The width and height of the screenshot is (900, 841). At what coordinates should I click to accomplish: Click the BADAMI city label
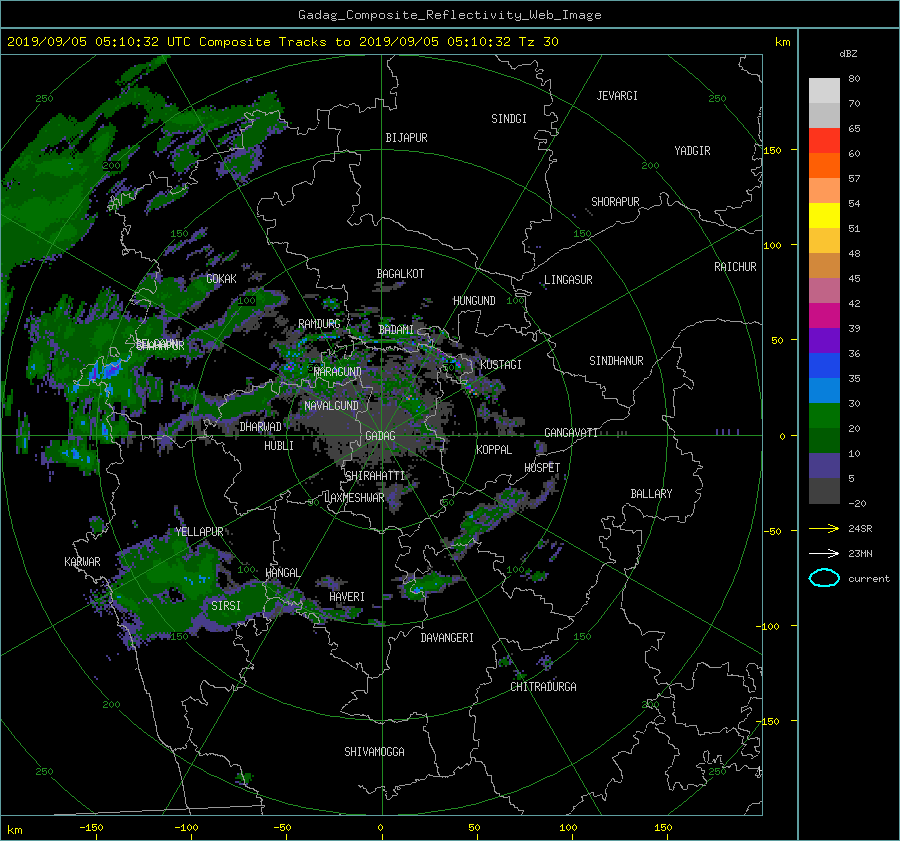(x=396, y=330)
